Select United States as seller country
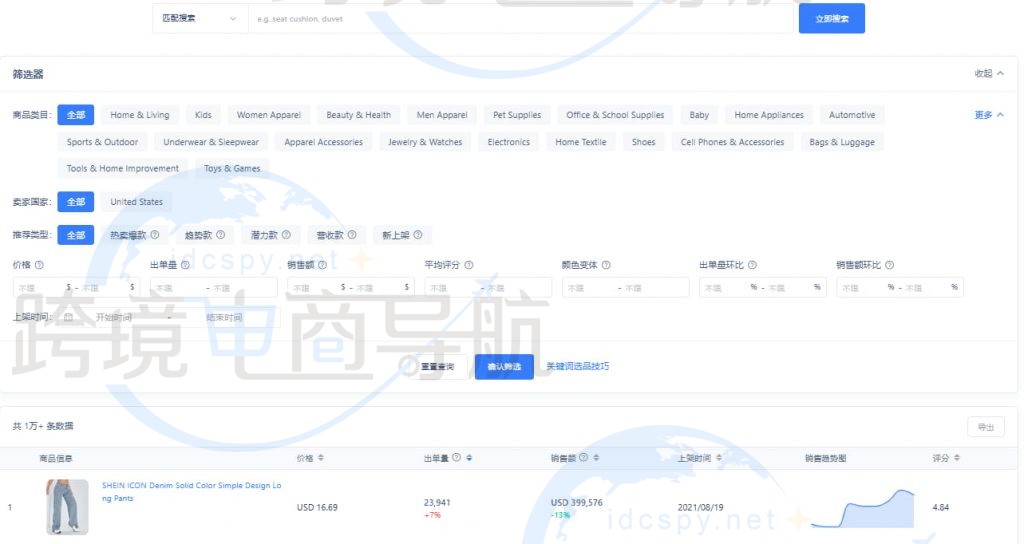 (x=136, y=202)
